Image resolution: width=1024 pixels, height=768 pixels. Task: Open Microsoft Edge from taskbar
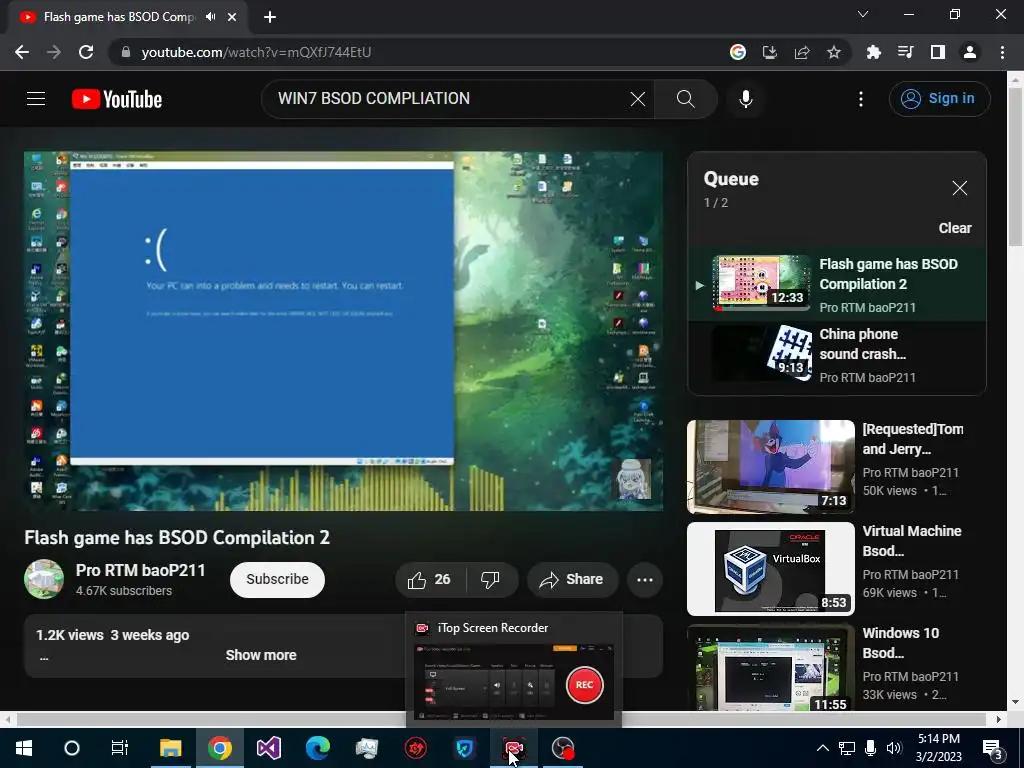click(317, 748)
